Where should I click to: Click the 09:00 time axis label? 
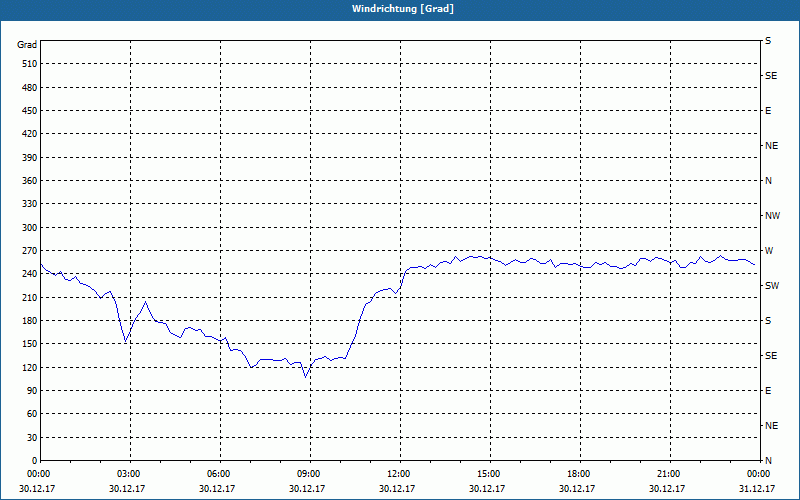point(310,474)
